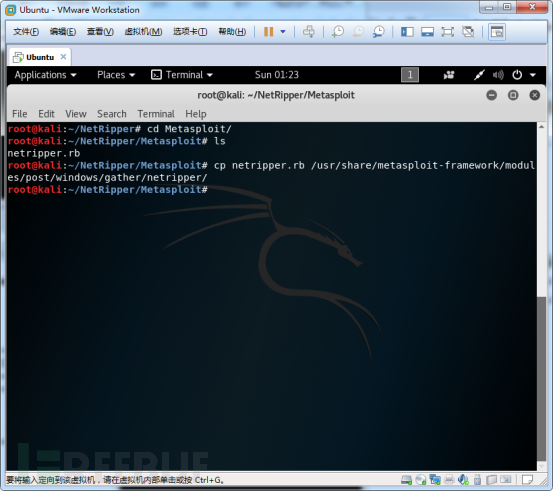554x492 pixels.
Task: Toggle the thumbnail bar view icon
Action: pyautogui.click(x=427, y=32)
